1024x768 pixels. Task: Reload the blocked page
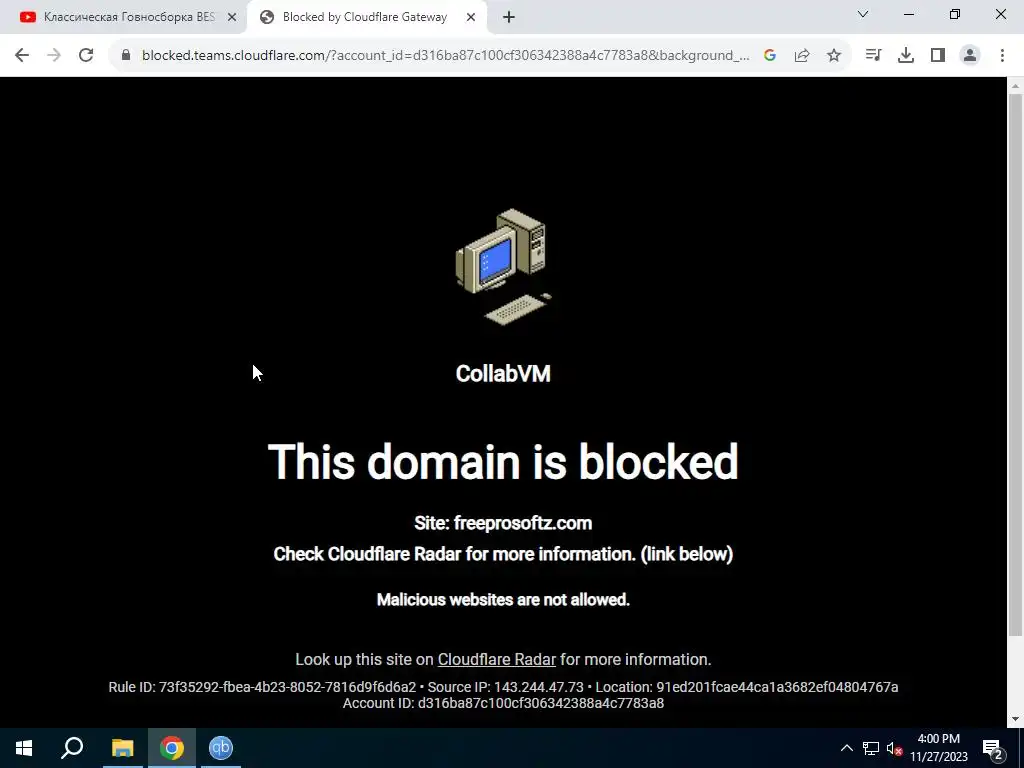pos(86,55)
